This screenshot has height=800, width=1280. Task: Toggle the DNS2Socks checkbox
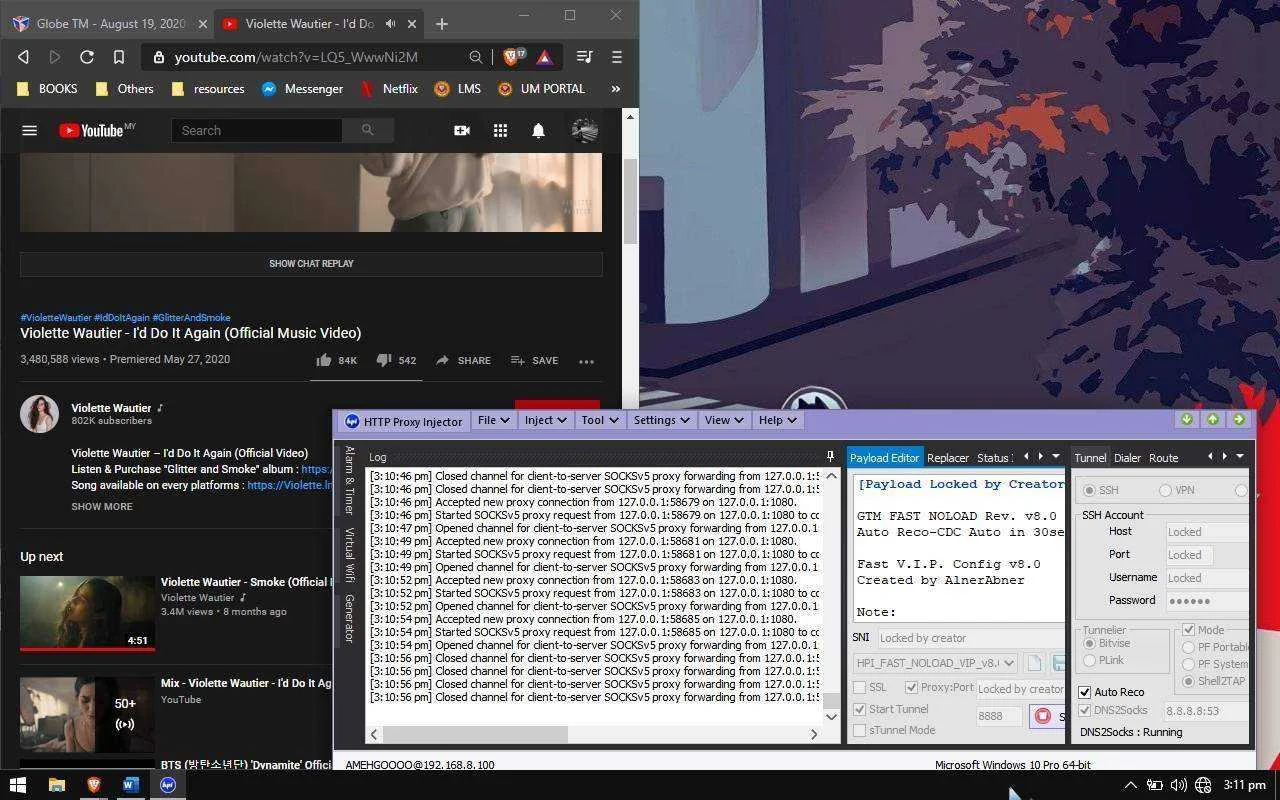pyautogui.click(x=1085, y=710)
